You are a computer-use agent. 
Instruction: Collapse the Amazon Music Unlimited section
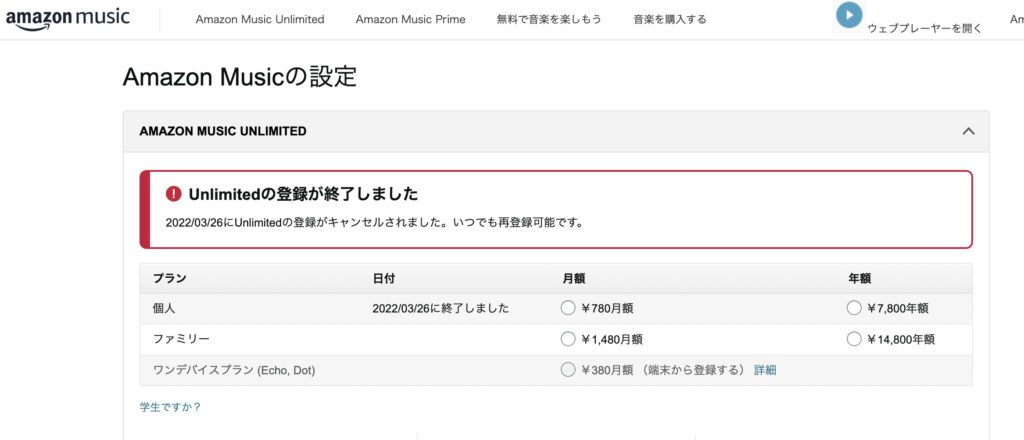click(967, 131)
